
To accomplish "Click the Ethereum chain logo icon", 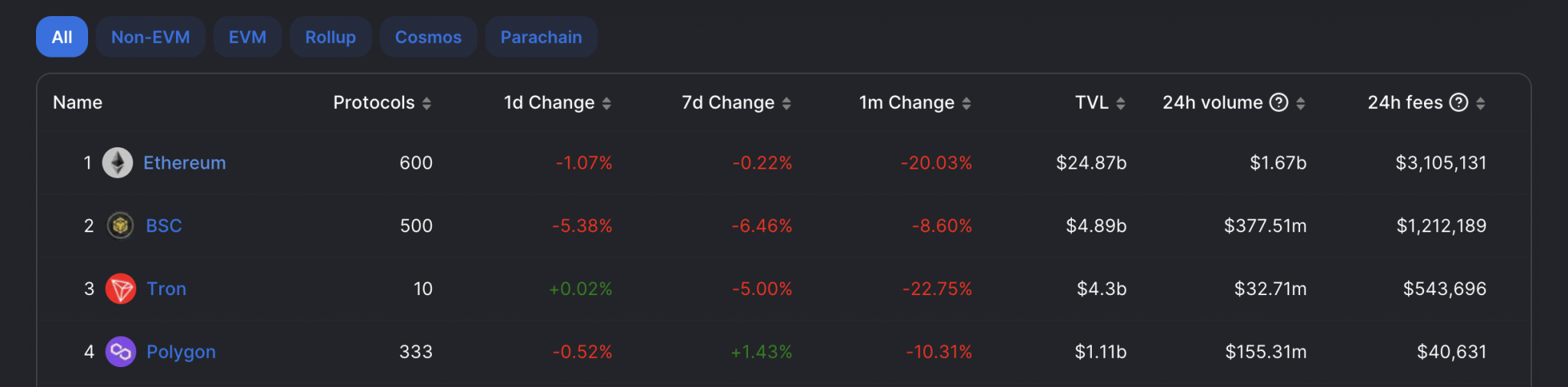I will tap(118, 163).
